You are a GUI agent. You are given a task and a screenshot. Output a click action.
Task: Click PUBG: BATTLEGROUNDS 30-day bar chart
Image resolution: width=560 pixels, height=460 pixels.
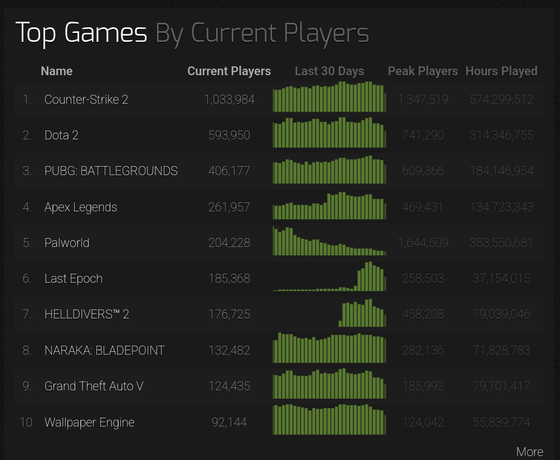pyautogui.click(x=329, y=170)
